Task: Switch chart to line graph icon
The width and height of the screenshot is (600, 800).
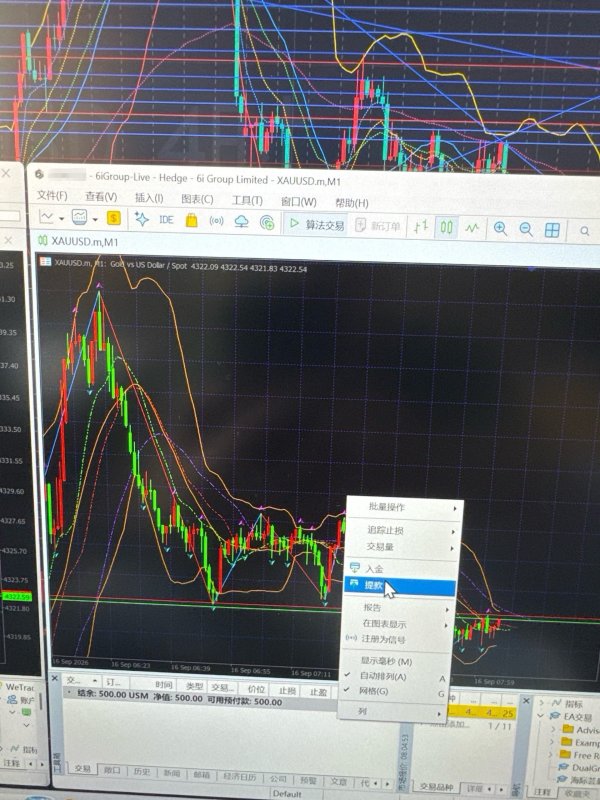Action: click(x=472, y=228)
